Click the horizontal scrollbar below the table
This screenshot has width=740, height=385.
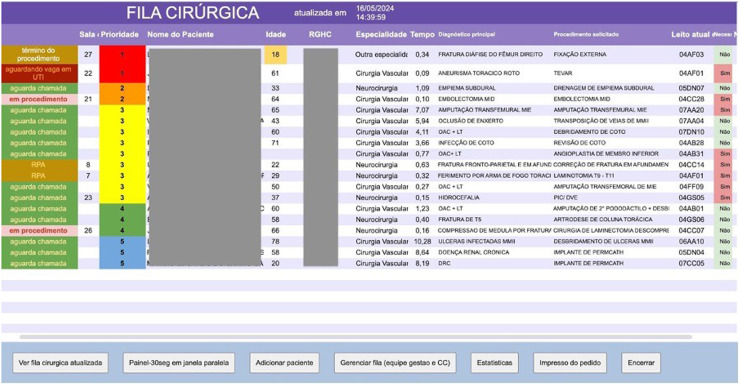pos(356,337)
